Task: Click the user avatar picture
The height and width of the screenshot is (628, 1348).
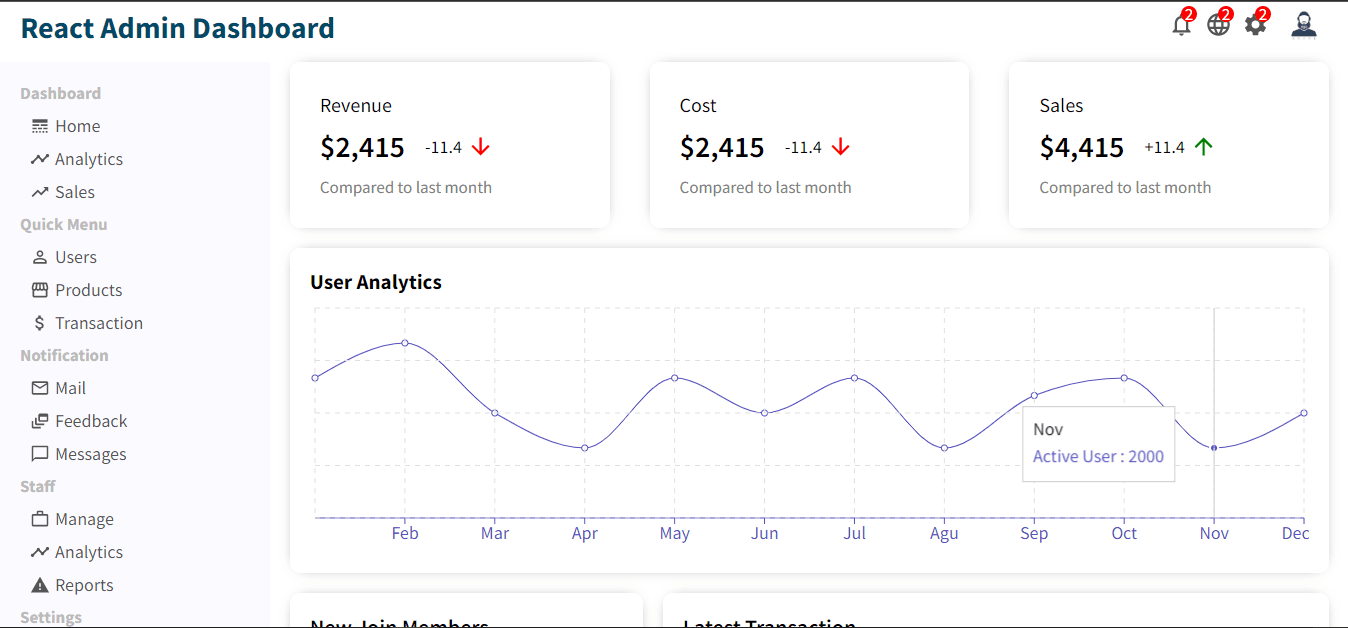Action: click(x=1303, y=25)
